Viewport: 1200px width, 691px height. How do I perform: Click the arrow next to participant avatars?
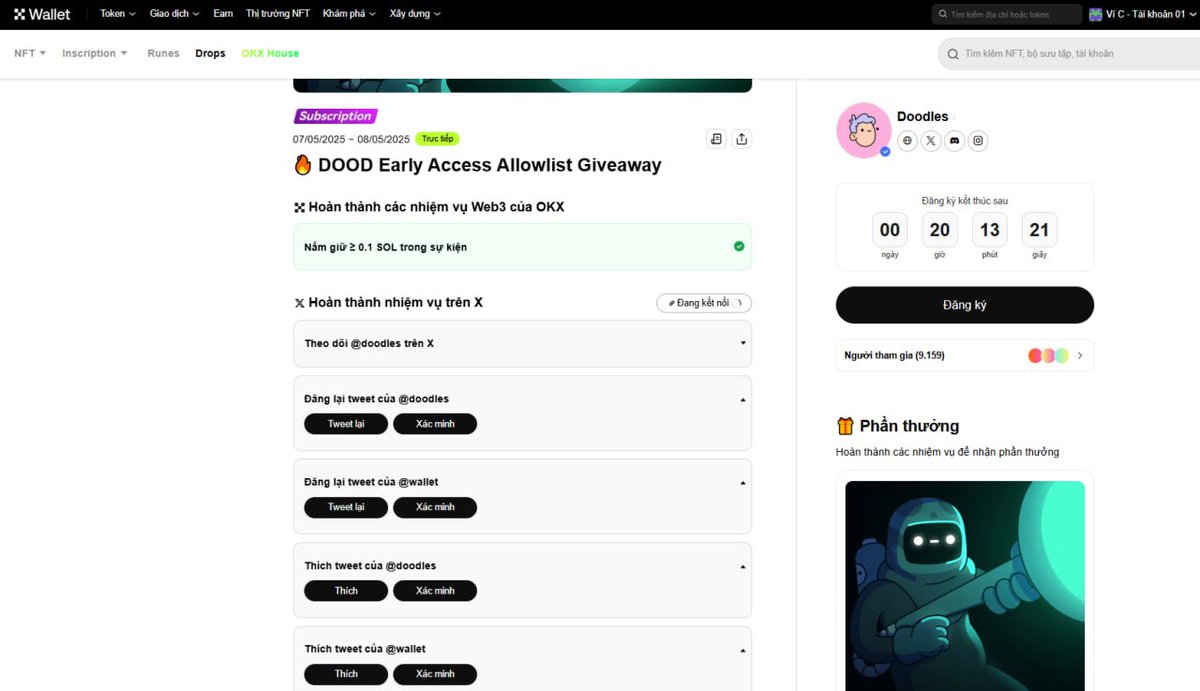[x=1080, y=355]
